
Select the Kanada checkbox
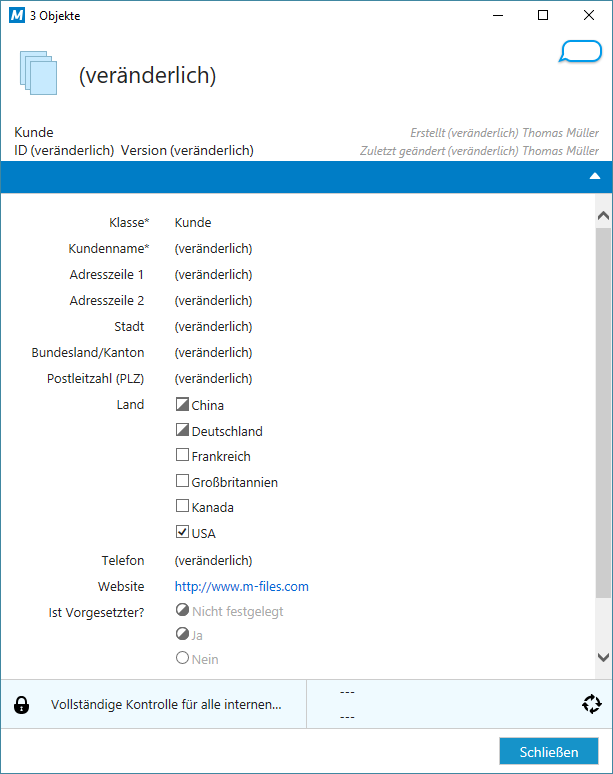click(182, 507)
